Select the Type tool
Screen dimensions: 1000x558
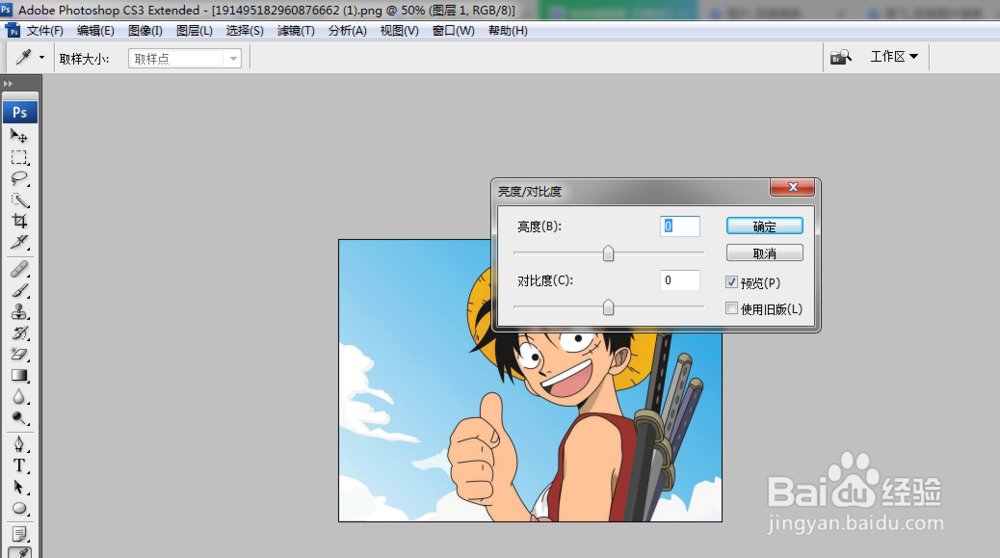click(x=19, y=466)
